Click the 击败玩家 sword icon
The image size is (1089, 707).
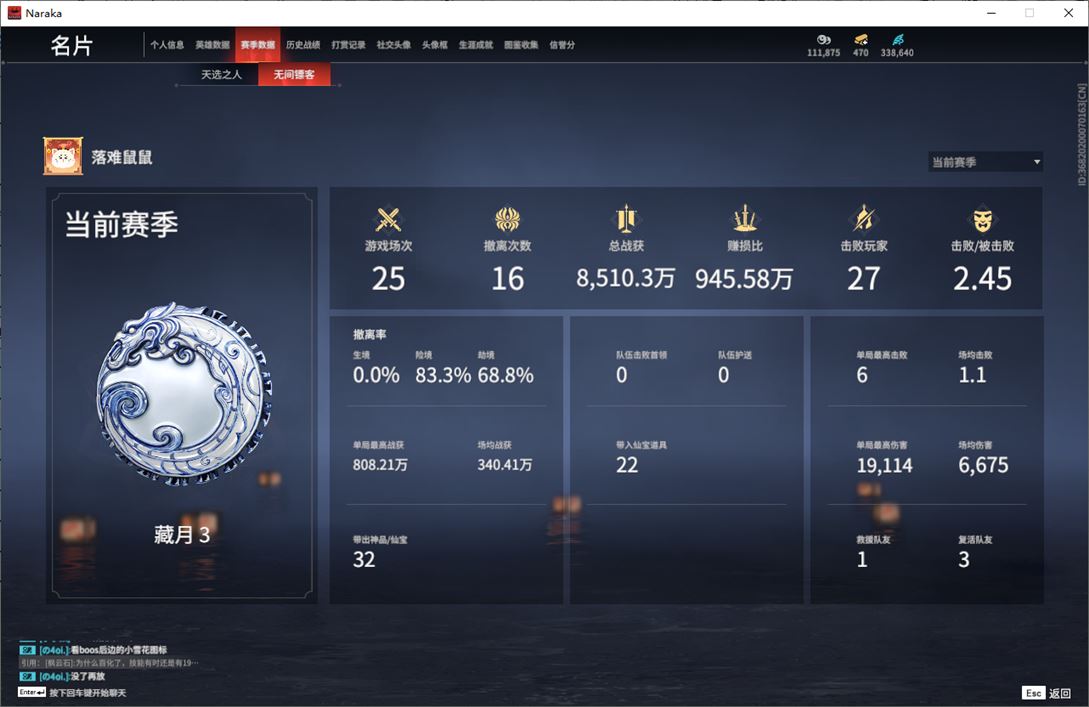pyautogui.click(x=863, y=219)
